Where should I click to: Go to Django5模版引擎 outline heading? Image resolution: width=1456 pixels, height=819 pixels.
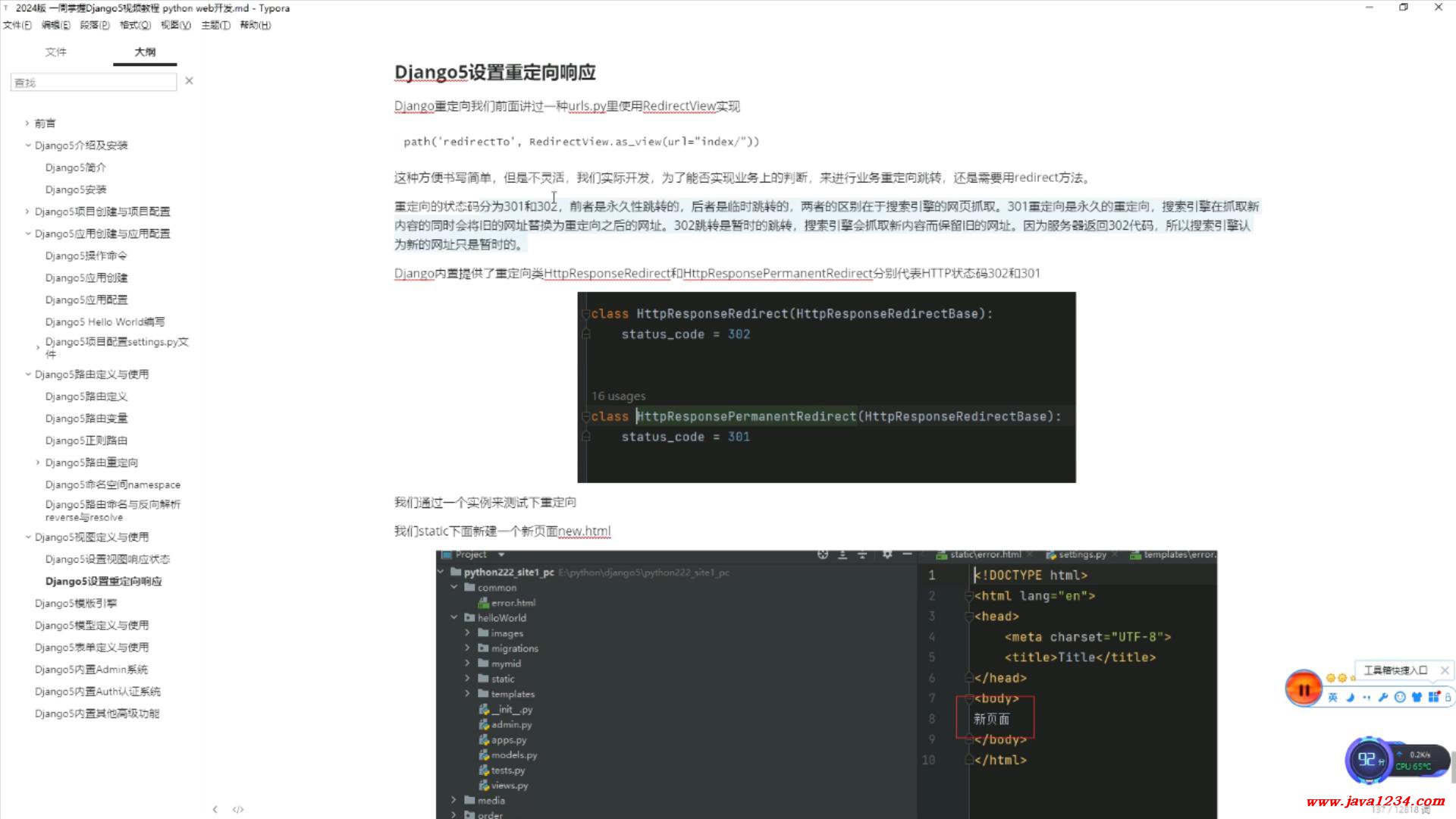76,603
